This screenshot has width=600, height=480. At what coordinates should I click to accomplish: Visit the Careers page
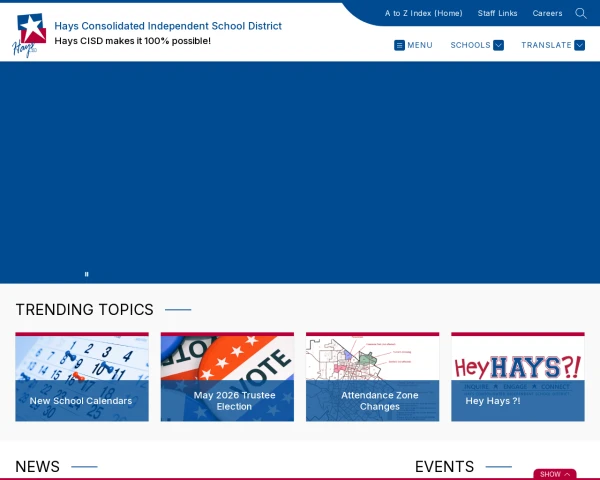tap(547, 13)
